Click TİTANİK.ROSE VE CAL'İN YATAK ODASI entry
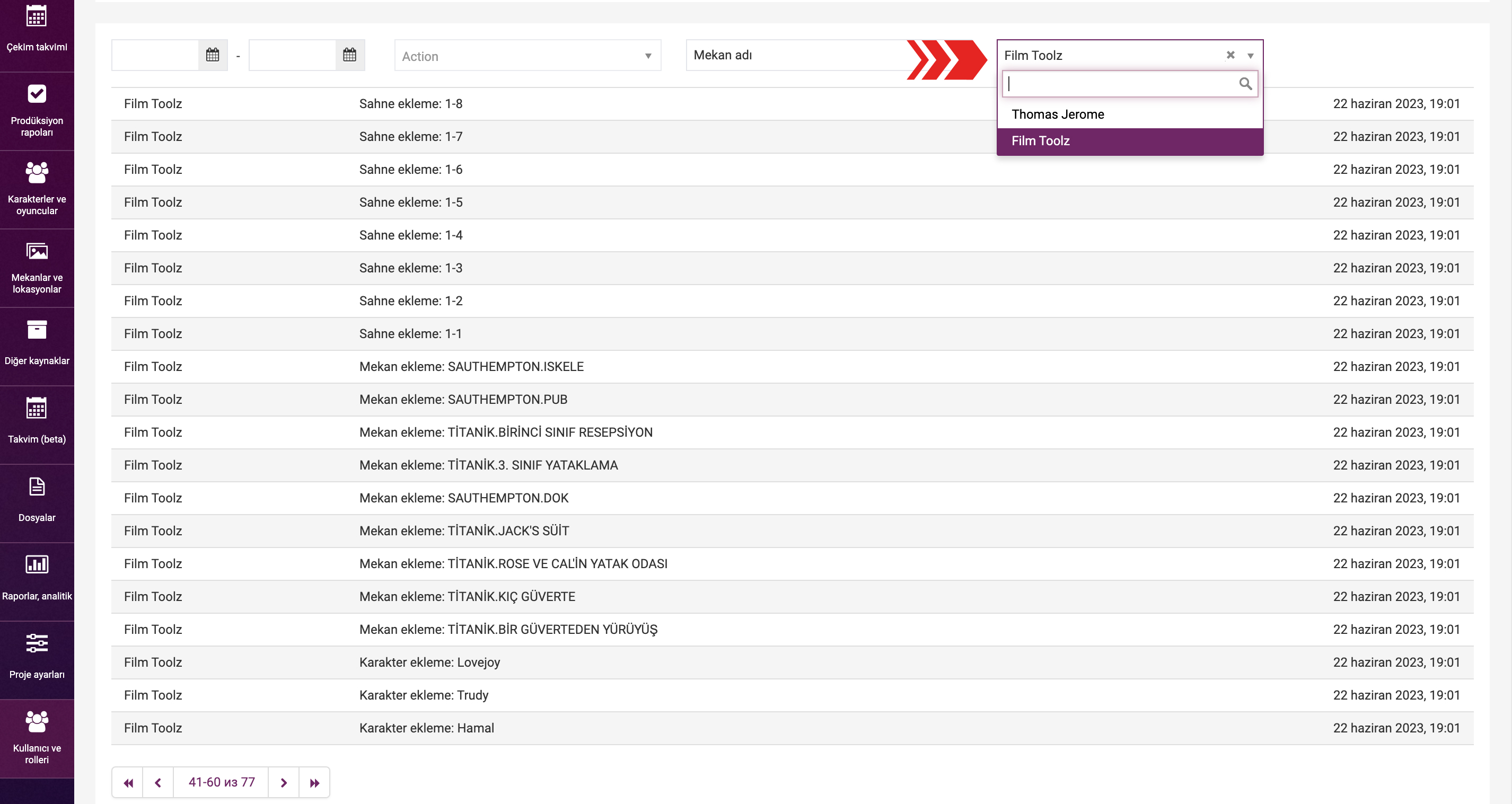Image resolution: width=1512 pixels, height=804 pixels. coord(514,564)
